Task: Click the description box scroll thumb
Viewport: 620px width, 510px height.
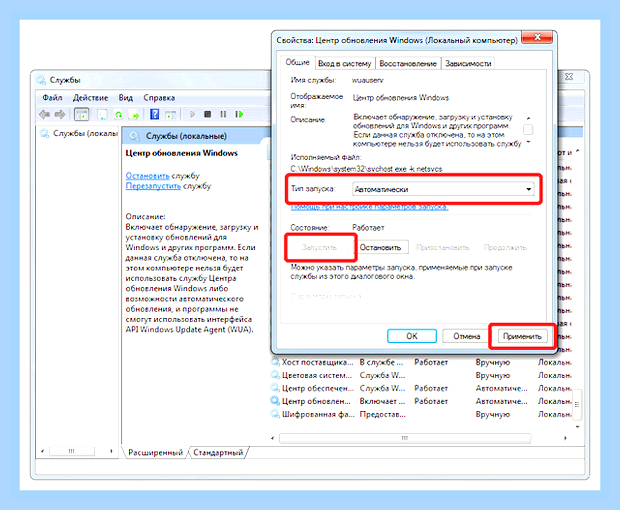Action: pos(528,130)
